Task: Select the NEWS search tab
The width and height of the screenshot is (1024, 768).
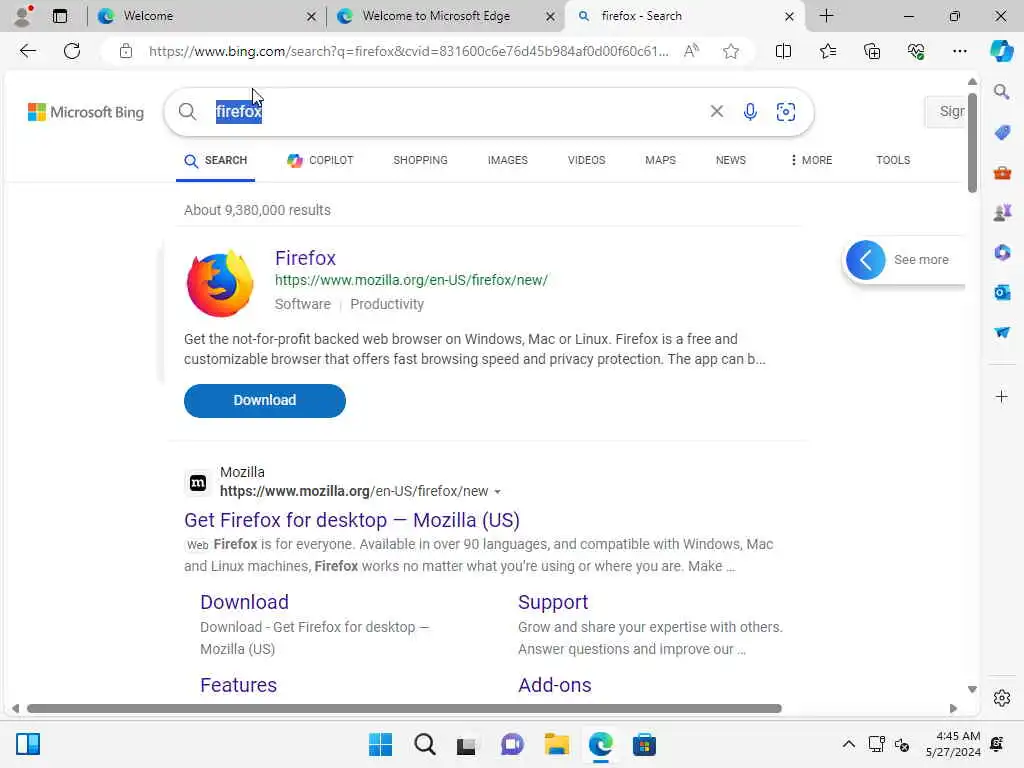Action: coord(730,160)
